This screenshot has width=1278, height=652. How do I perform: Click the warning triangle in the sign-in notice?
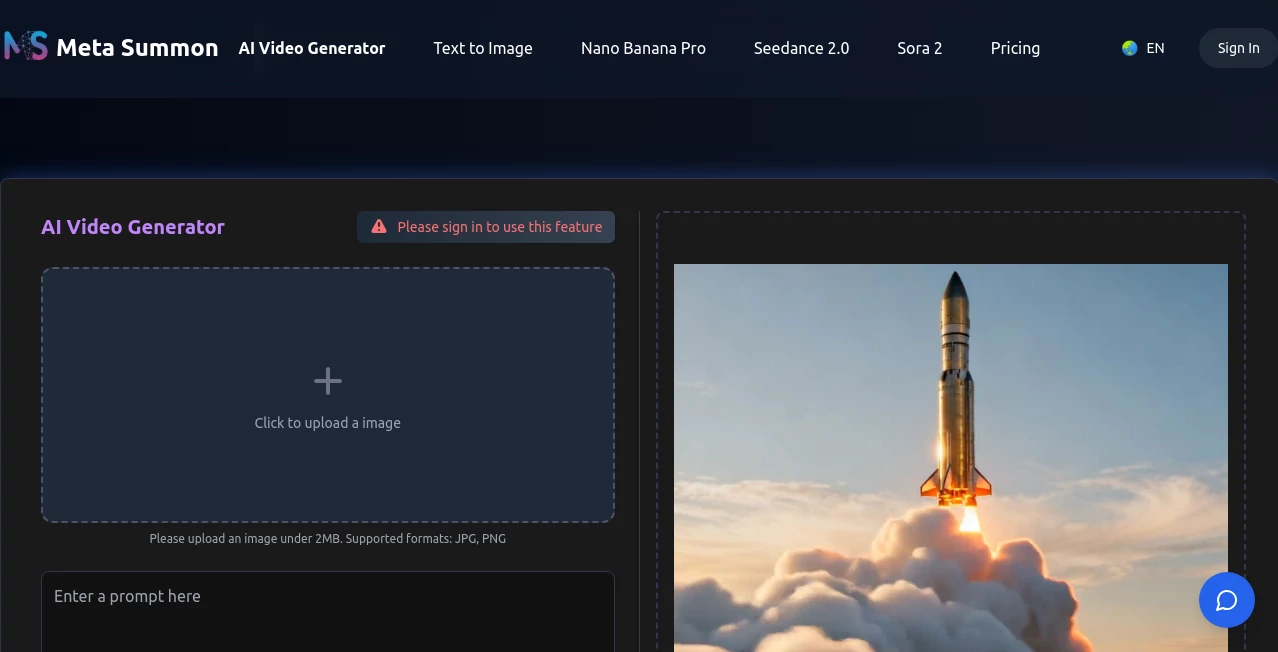378,226
